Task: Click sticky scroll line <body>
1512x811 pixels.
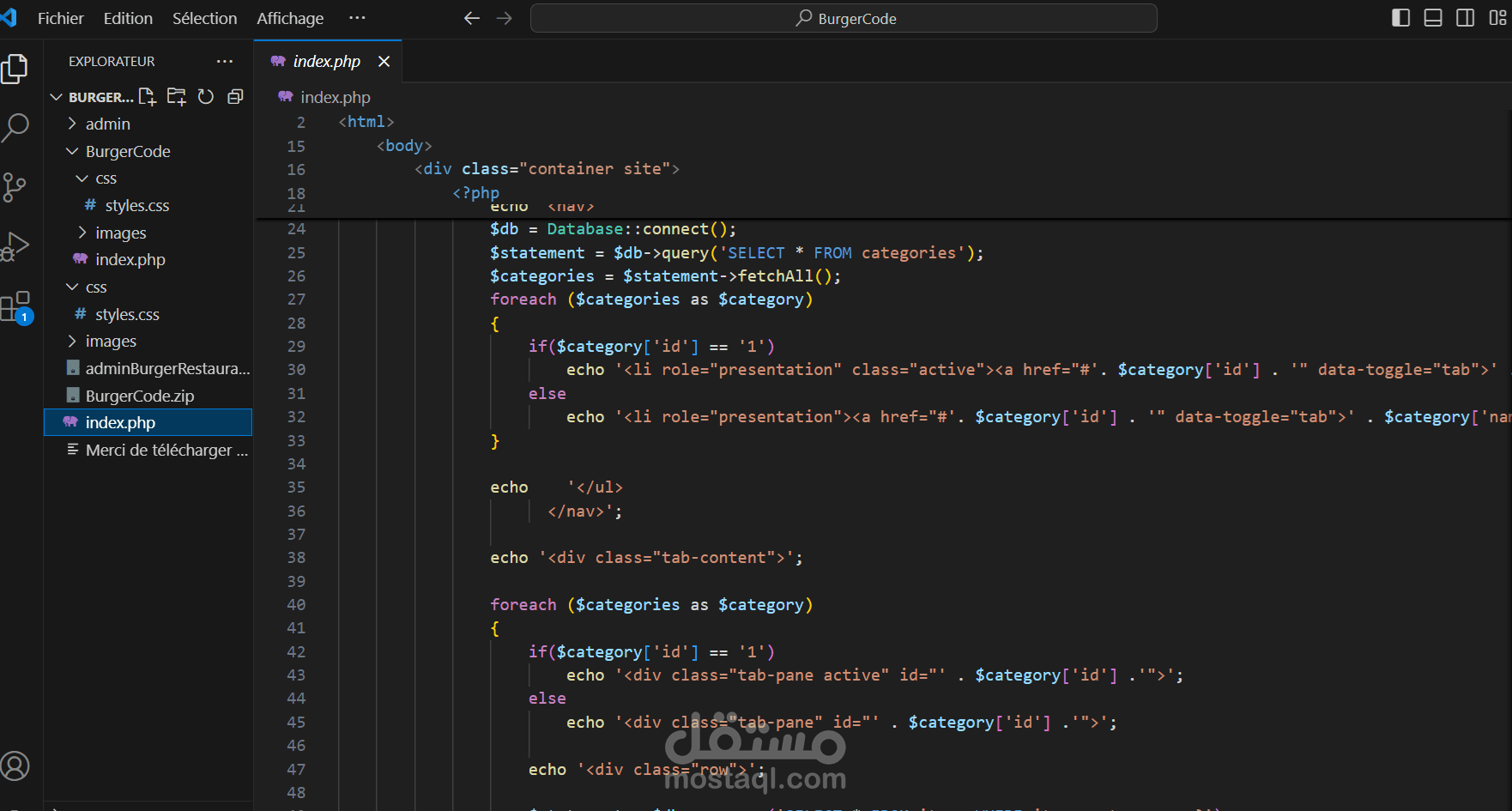Action: (x=404, y=146)
